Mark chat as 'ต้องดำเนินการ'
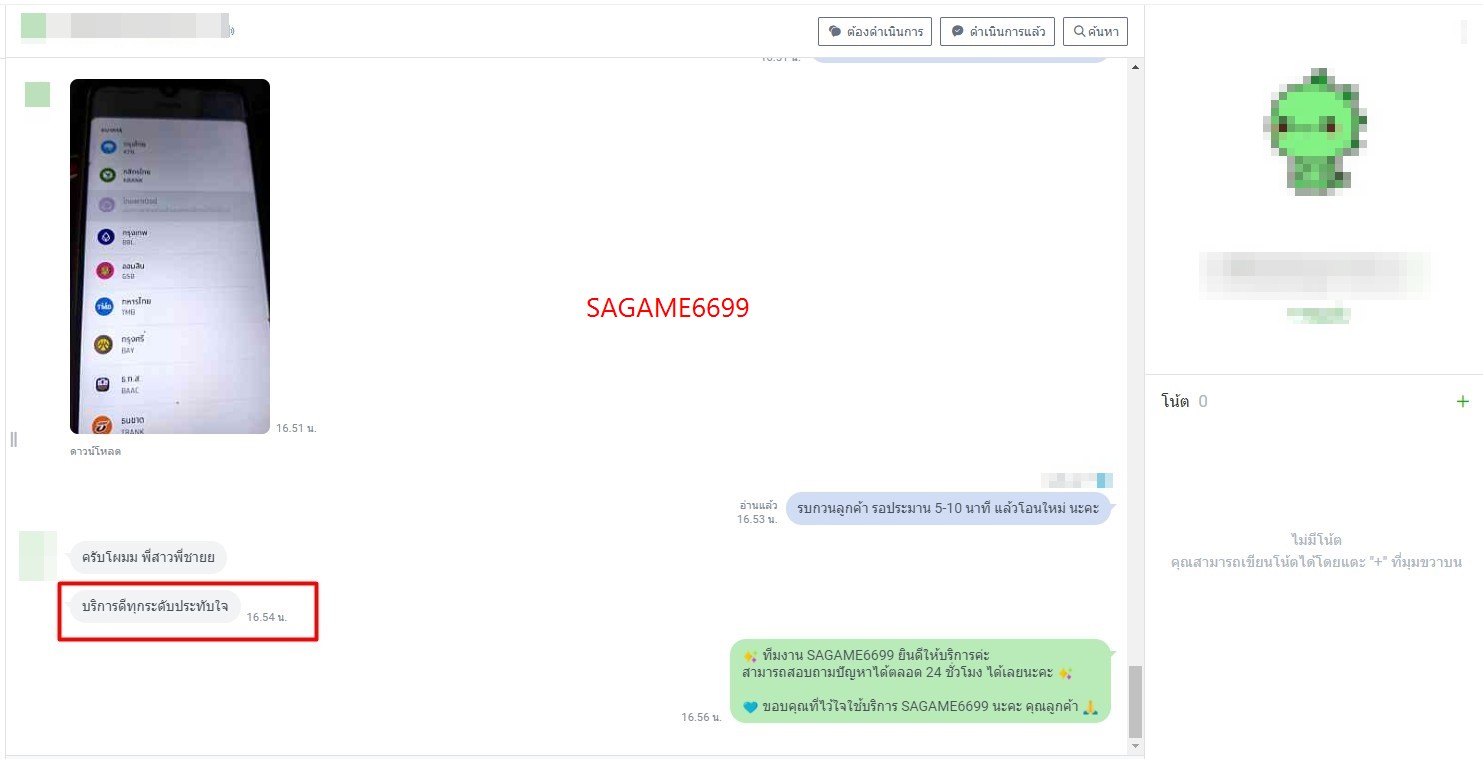The image size is (1483, 759). point(875,31)
